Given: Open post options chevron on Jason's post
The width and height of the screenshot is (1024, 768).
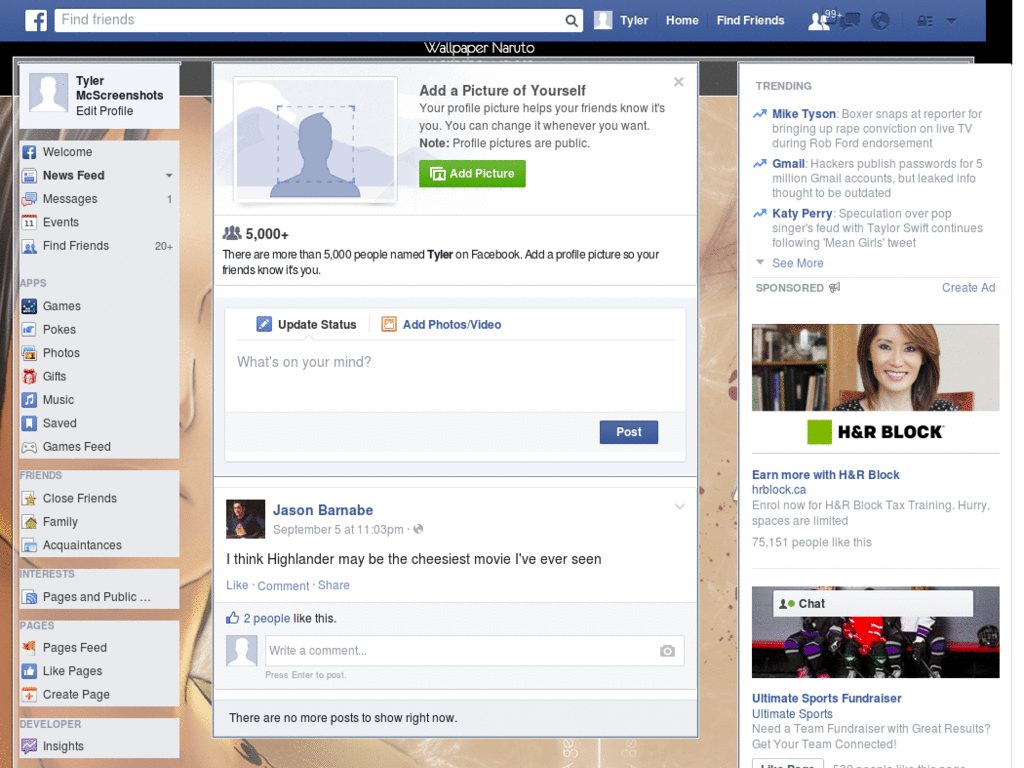Looking at the screenshot, I should pyautogui.click(x=679, y=507).
